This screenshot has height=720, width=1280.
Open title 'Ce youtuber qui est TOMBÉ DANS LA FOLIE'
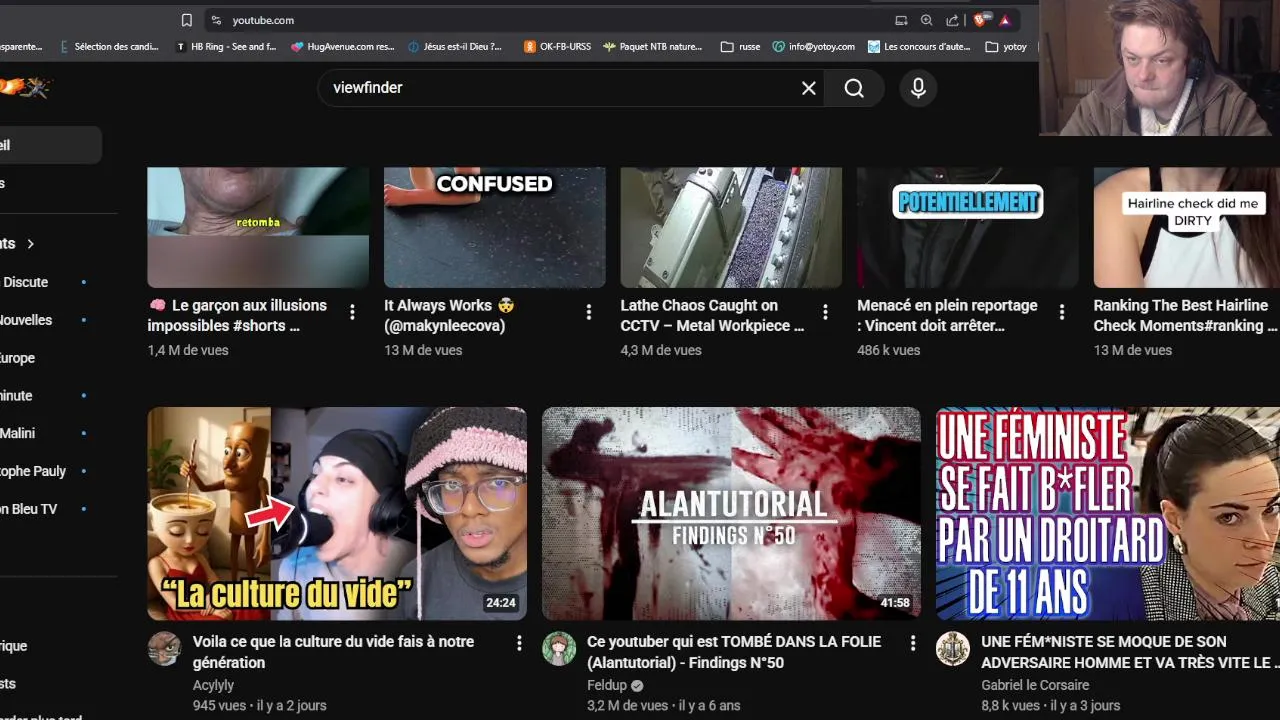point(734,652)
